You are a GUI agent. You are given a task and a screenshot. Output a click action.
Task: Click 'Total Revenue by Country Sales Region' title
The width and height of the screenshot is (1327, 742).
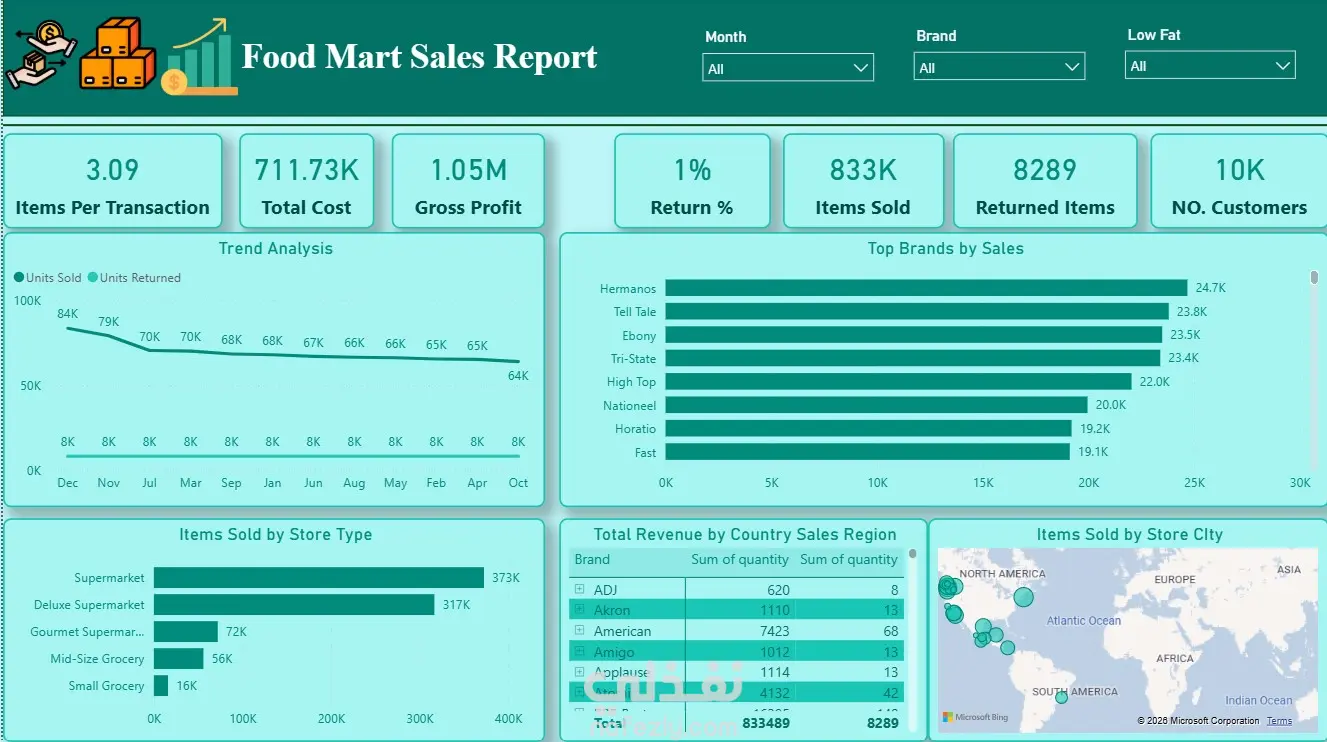click(745, 535)
